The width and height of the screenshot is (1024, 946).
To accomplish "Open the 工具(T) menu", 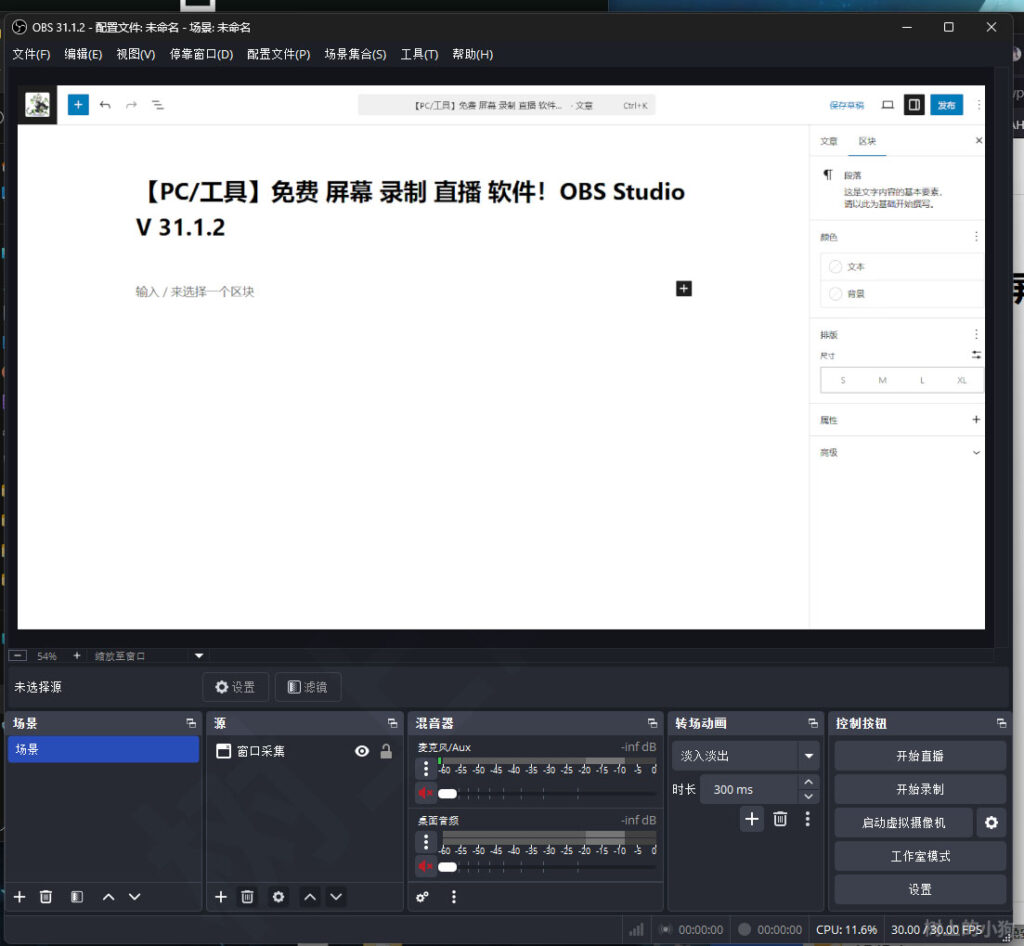I will [x=419, y=54].
